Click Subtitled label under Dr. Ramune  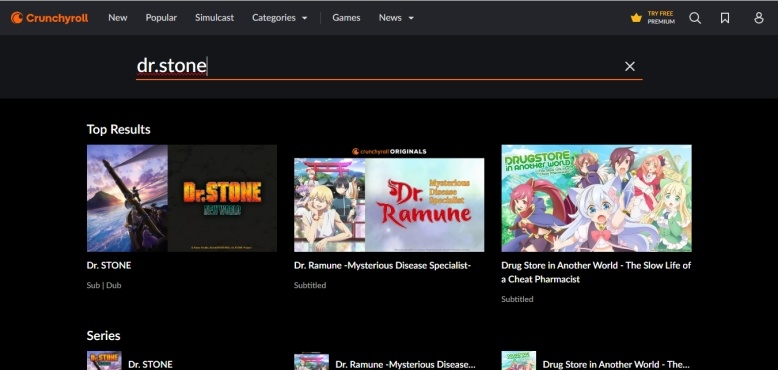point(310,285)
